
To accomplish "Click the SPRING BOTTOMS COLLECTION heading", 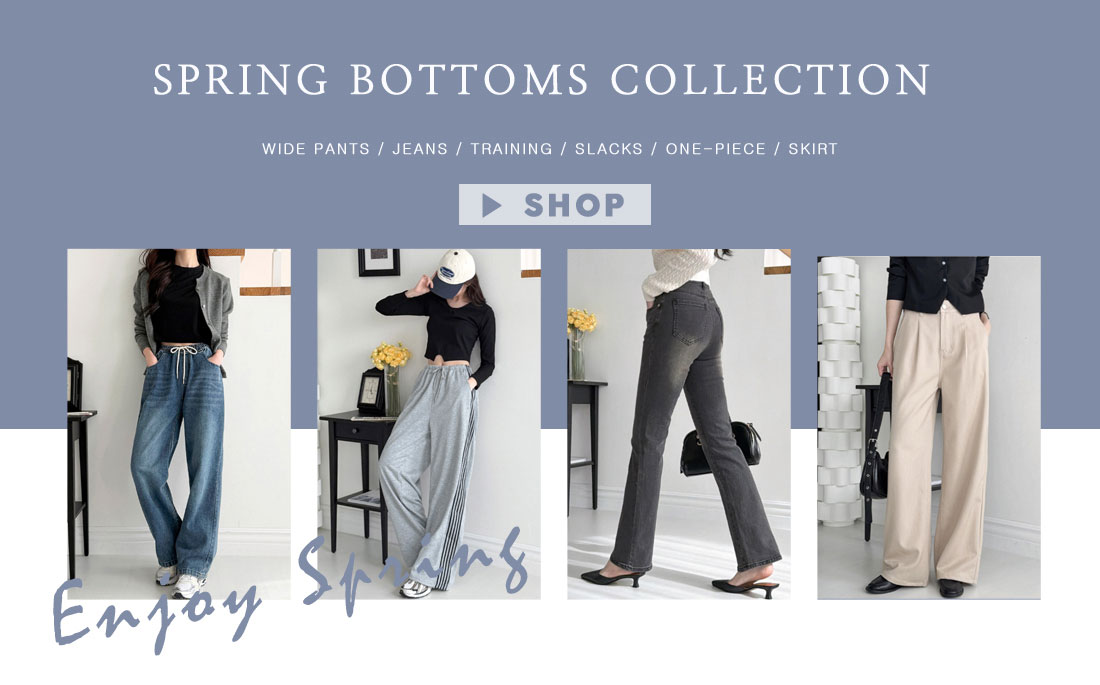I will coord(542,79).
